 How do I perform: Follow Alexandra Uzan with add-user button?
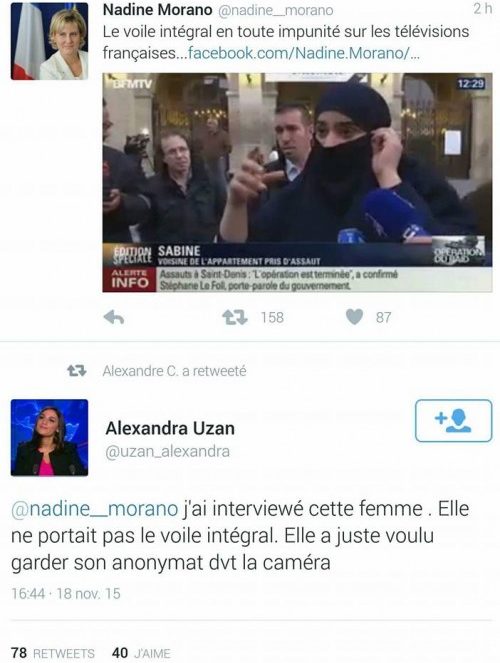coord(454,421)
